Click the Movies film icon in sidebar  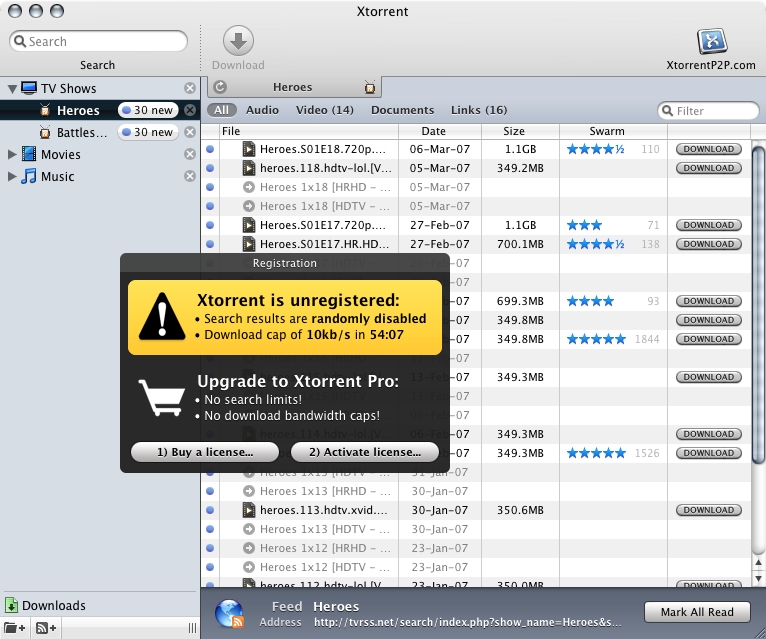[29, 154]
